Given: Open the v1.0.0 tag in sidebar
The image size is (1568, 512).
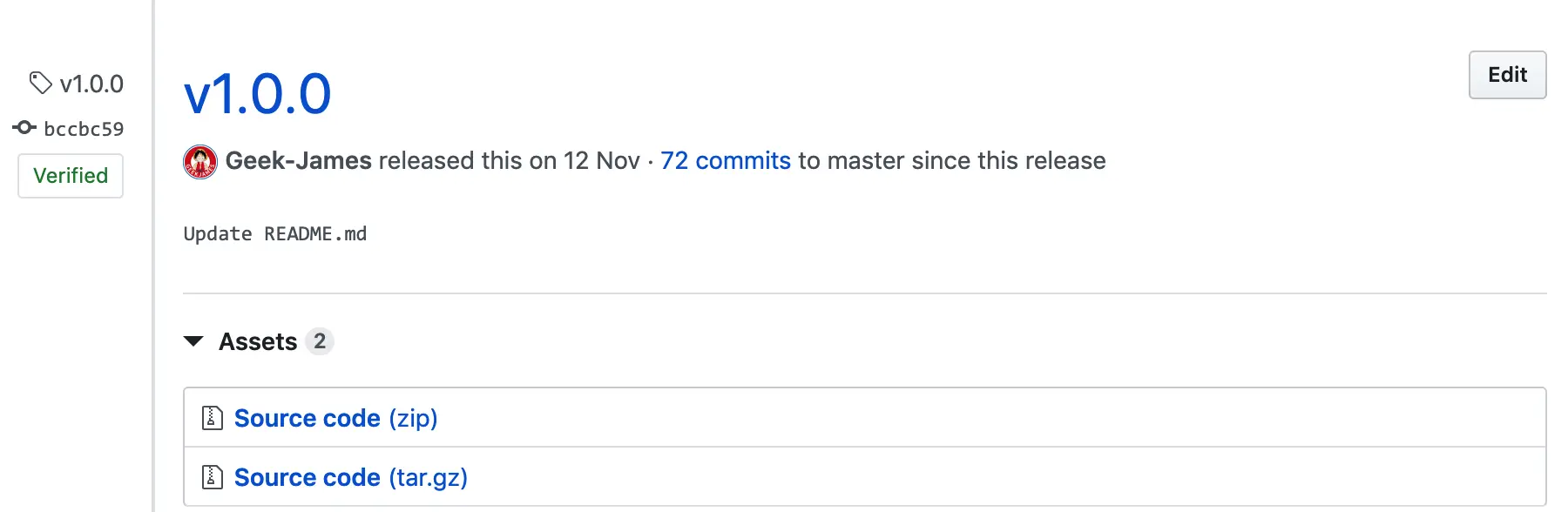Looking at the screenshot, I should 91,84.
